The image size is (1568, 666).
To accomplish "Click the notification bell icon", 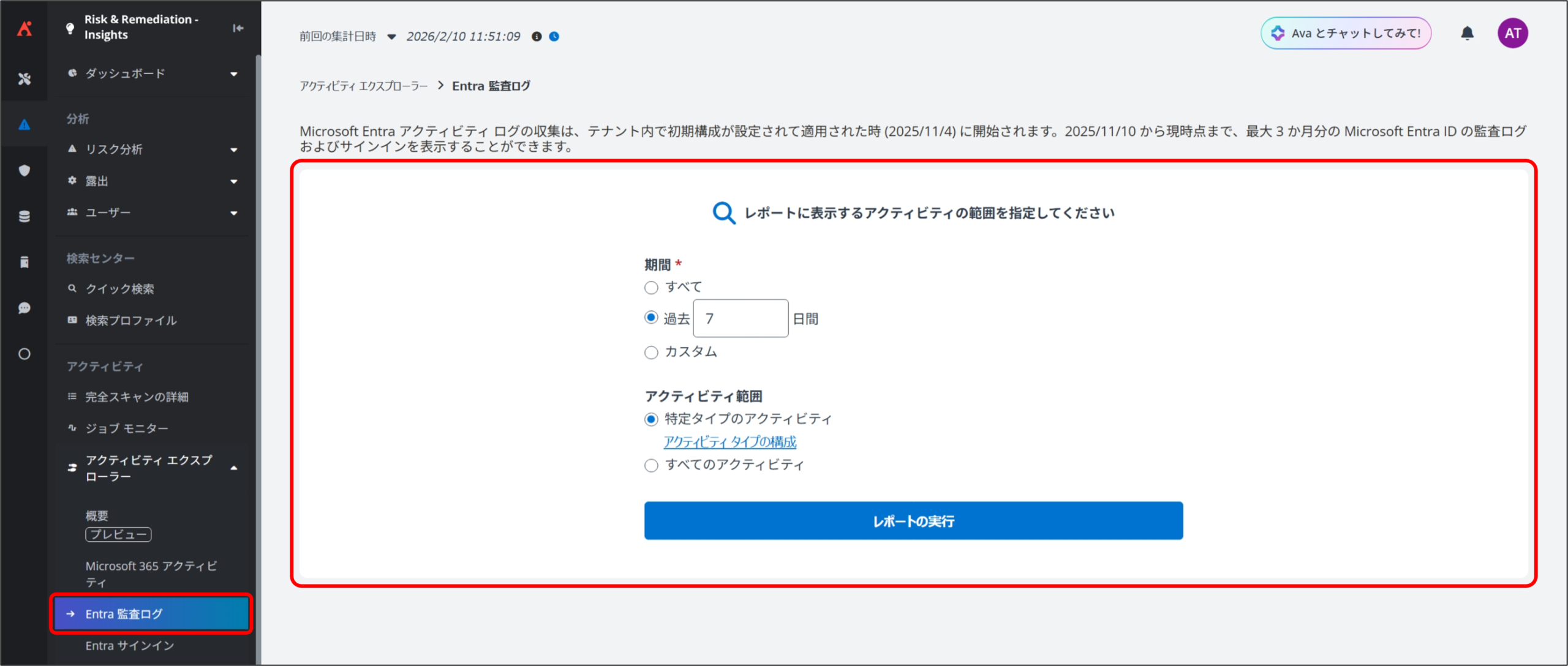I will [1467, 33].
